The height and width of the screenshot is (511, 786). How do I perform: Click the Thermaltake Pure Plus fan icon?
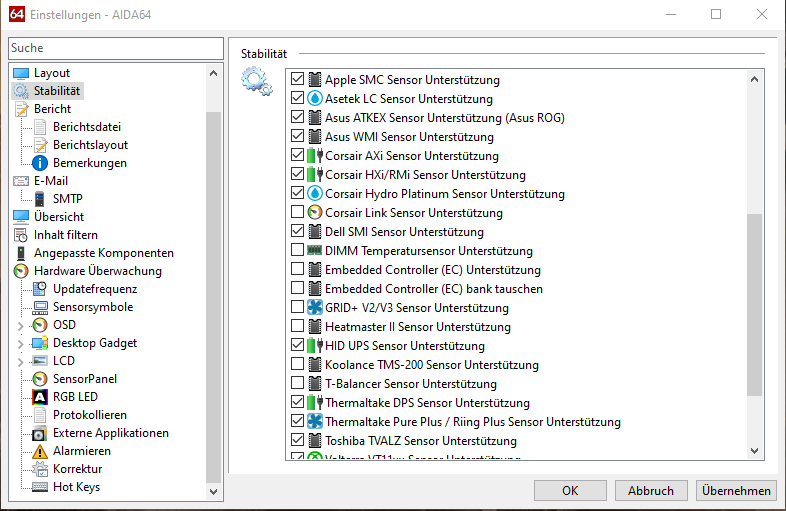pyautogui.click(x=315, y=422)
